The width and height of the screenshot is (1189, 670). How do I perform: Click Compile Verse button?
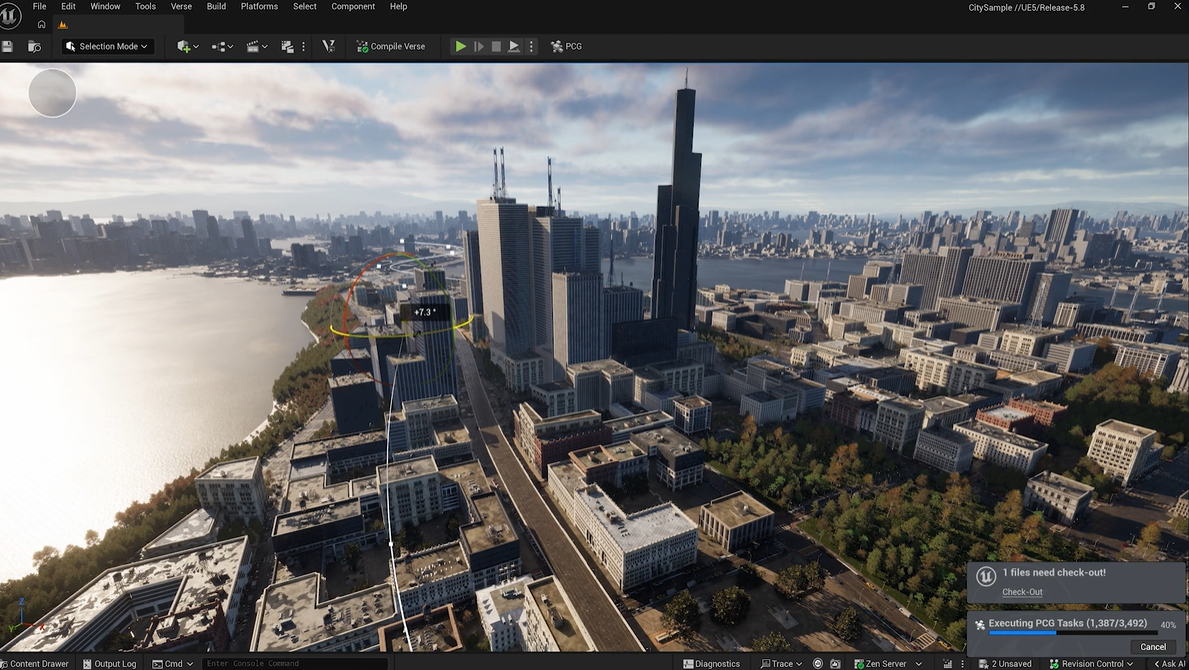(x=391, y=46)
